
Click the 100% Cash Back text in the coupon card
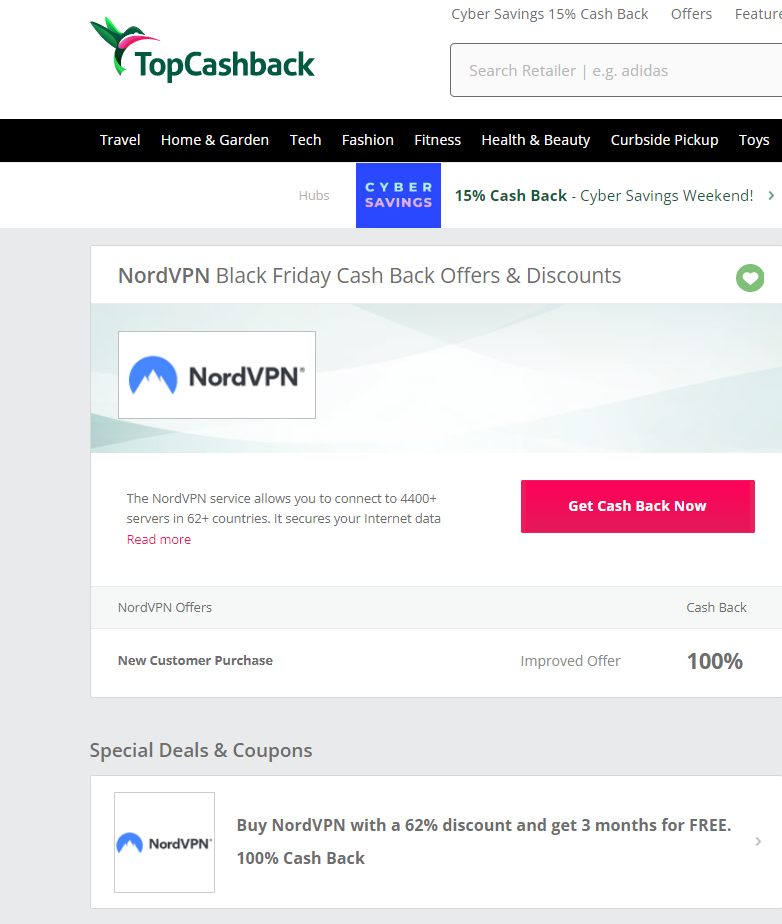click(x=301, y=858)
